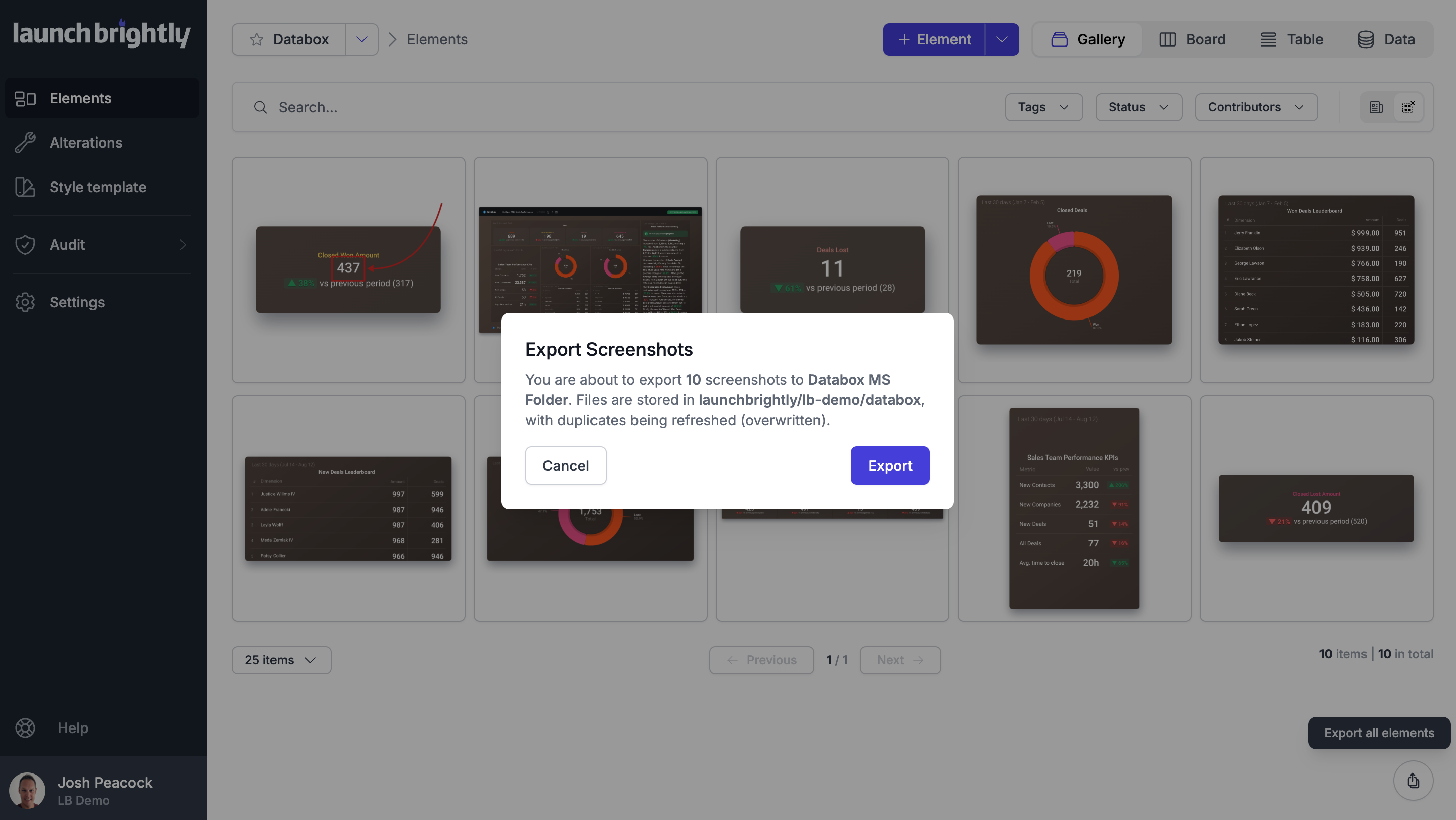Open the Element button dropdown arrow
Viewport: 1456px width, 820px height.
(x=1002, y=39)
